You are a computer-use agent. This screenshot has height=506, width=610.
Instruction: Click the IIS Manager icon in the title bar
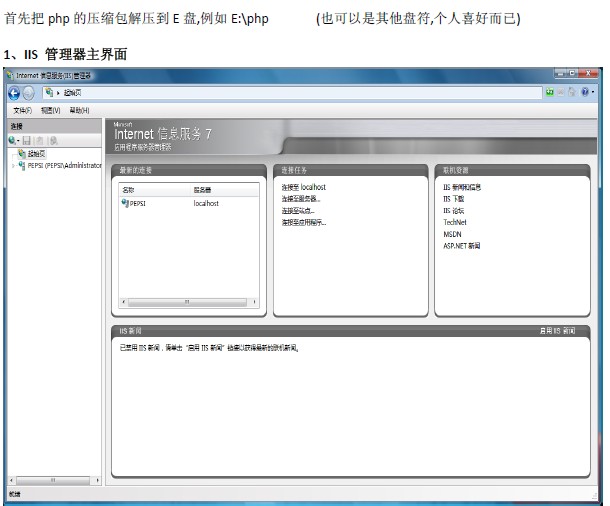pyautogui.click(x=10, y=75)
